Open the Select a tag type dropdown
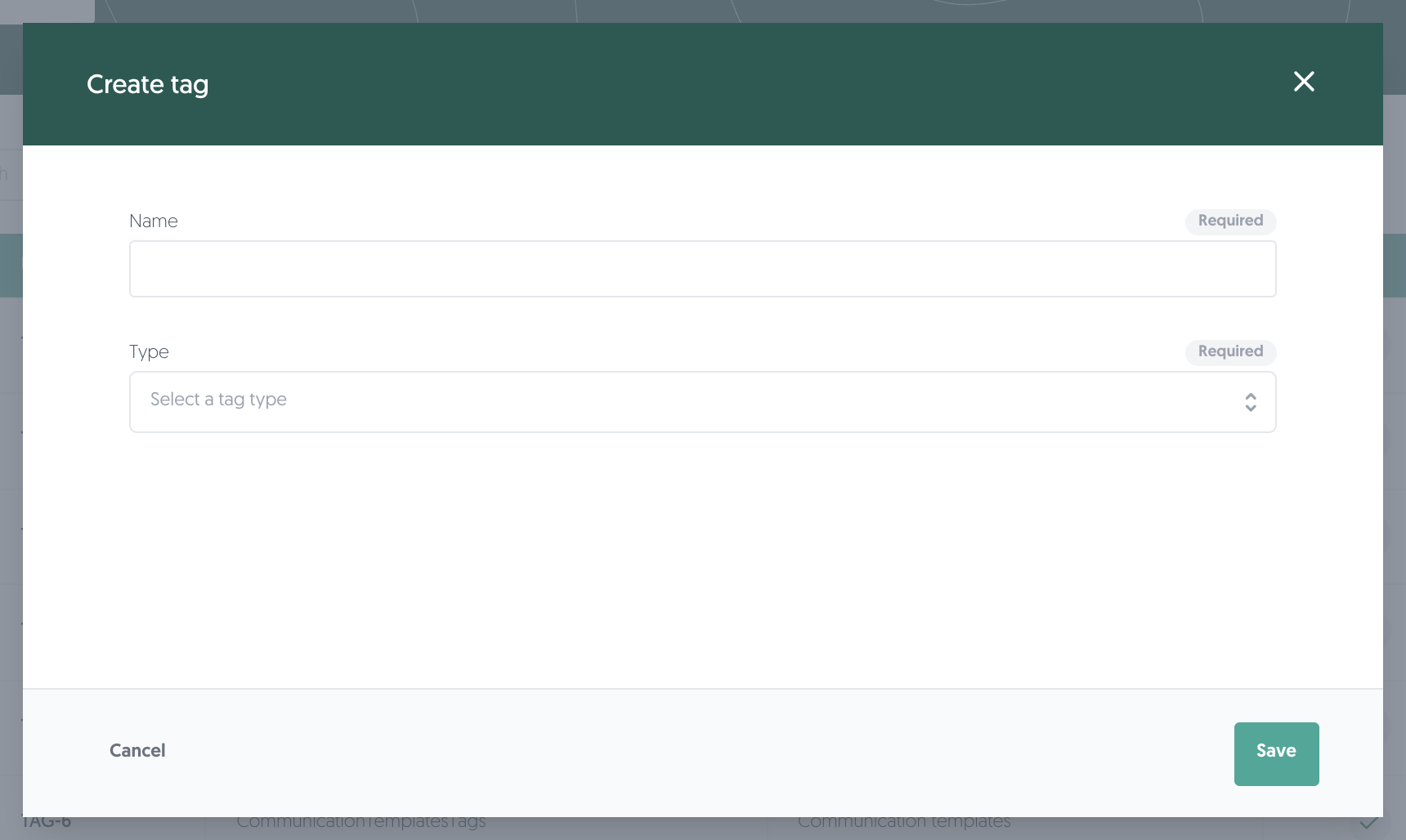The width and height of the screenshot is (1406, 840). (702, 402)
